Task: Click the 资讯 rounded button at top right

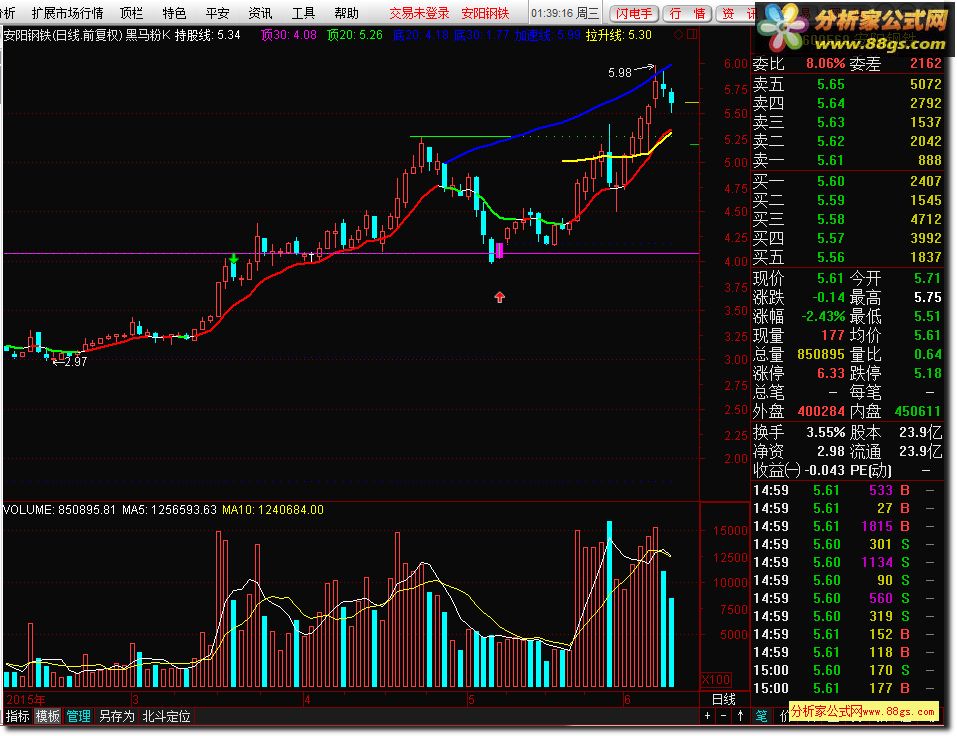Action: tap(737, 13)
